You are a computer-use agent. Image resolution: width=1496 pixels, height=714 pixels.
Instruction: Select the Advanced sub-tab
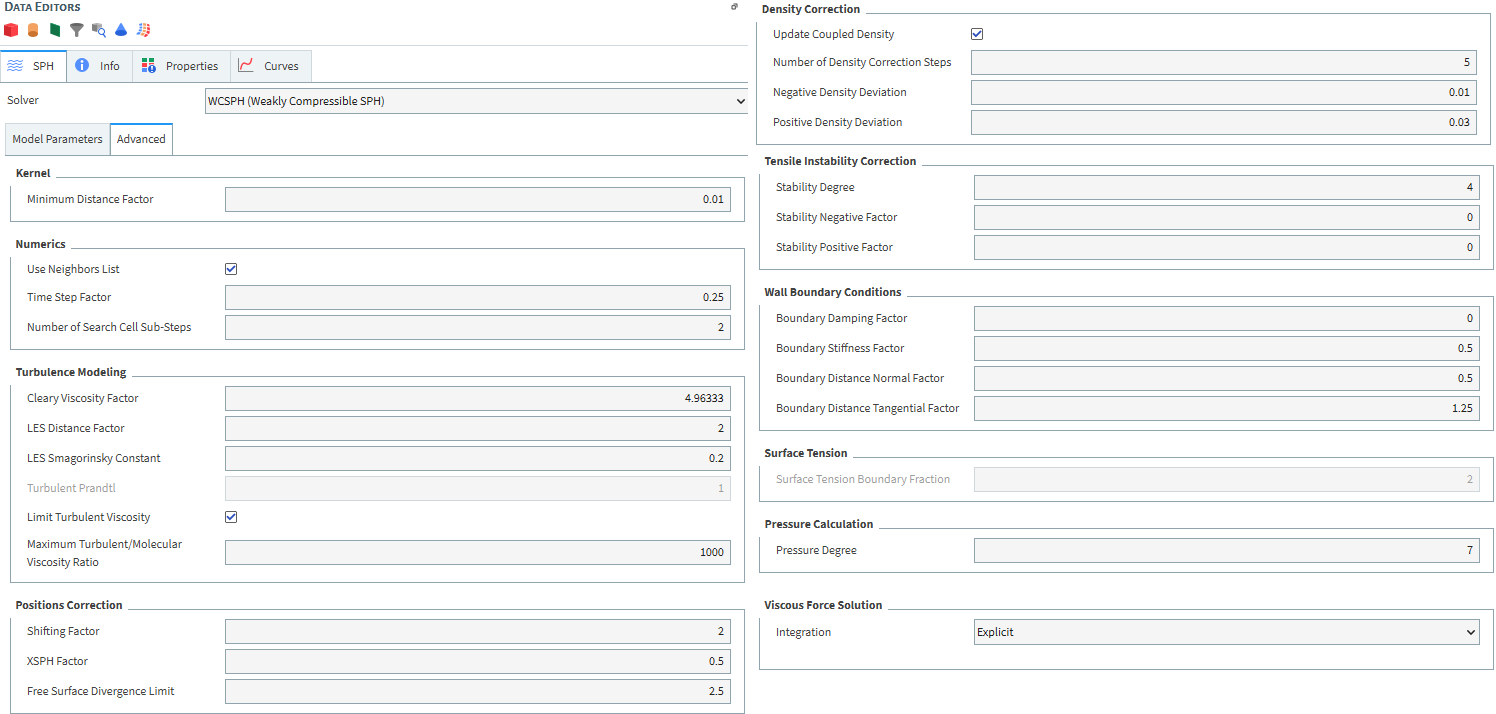(141, 139)
